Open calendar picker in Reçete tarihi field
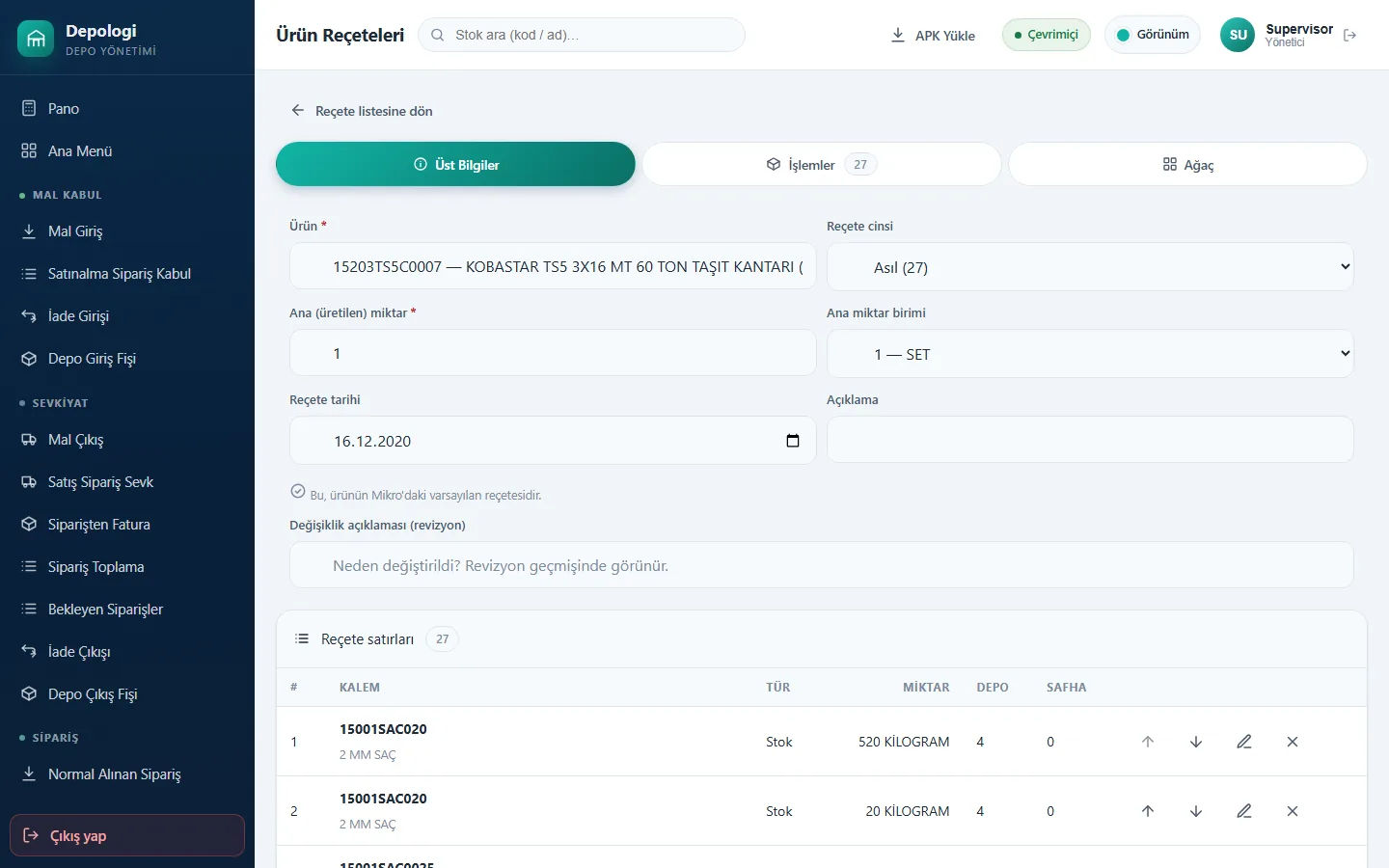This screenshot has height=868, width=1389. pyautogui.click(x=793, y=441)
